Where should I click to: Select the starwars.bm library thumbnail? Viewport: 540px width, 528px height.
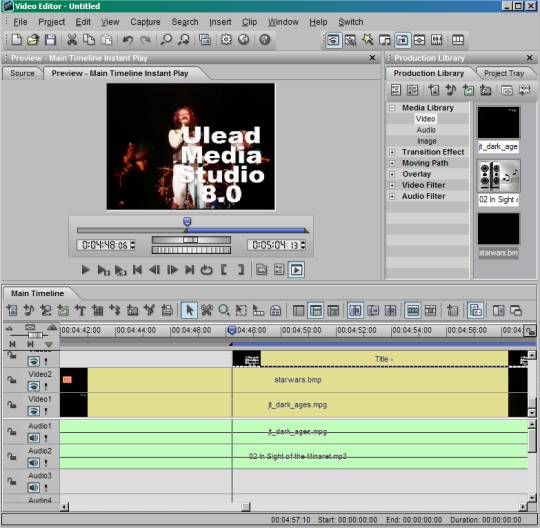click(x=498, y=229)
